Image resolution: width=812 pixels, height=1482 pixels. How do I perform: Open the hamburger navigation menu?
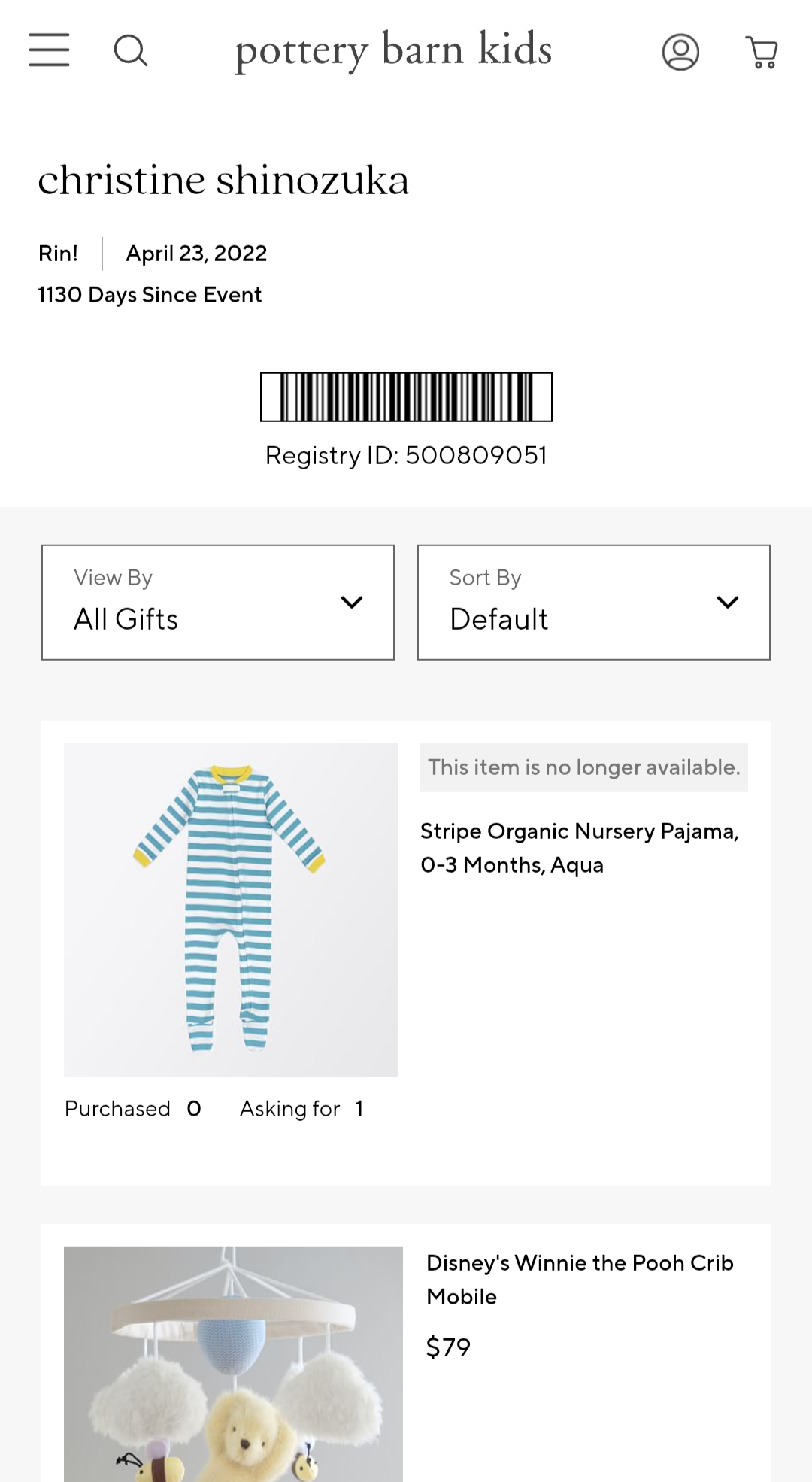(50, 50)
